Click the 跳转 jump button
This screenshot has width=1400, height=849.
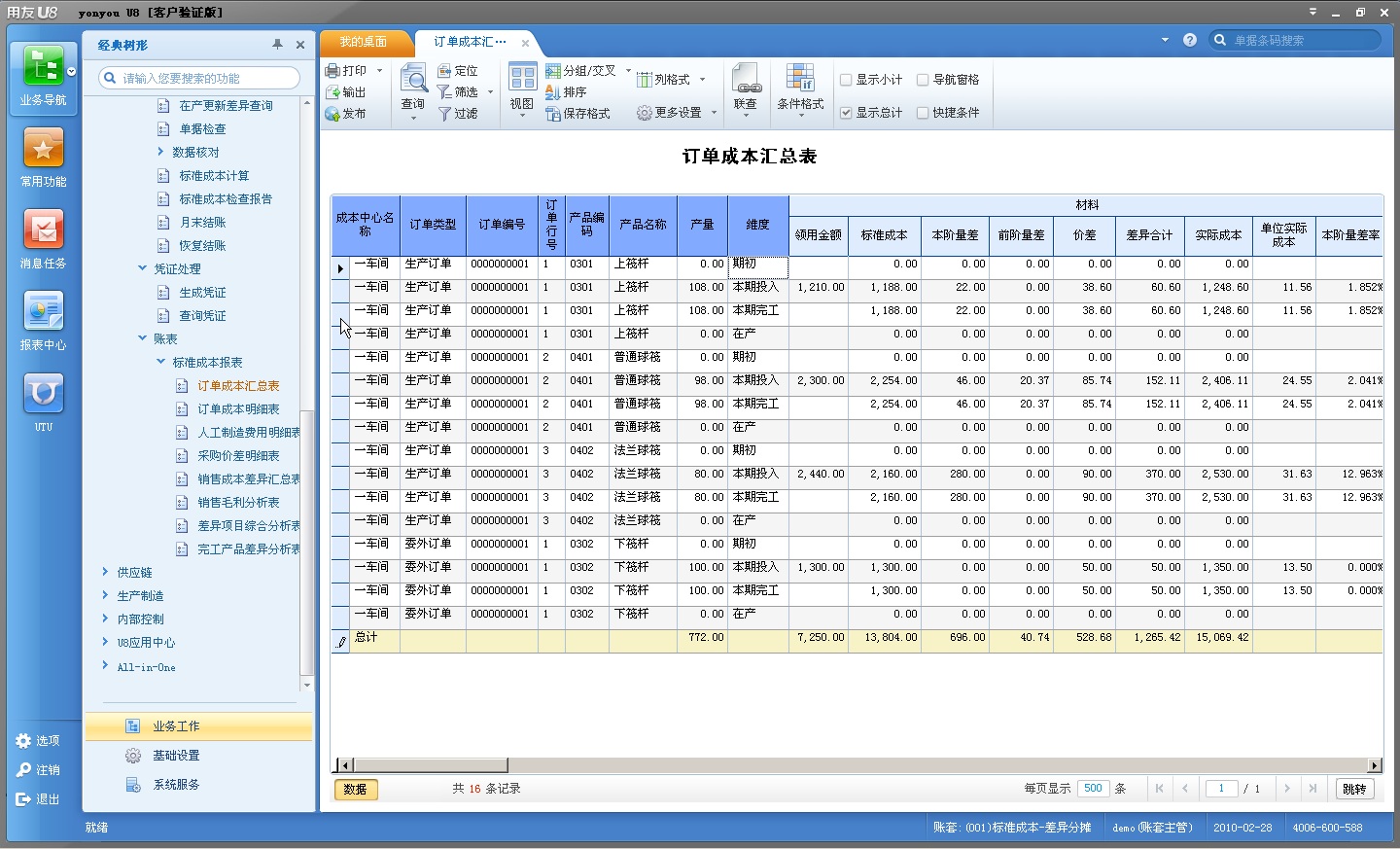tap(1354, 789)
